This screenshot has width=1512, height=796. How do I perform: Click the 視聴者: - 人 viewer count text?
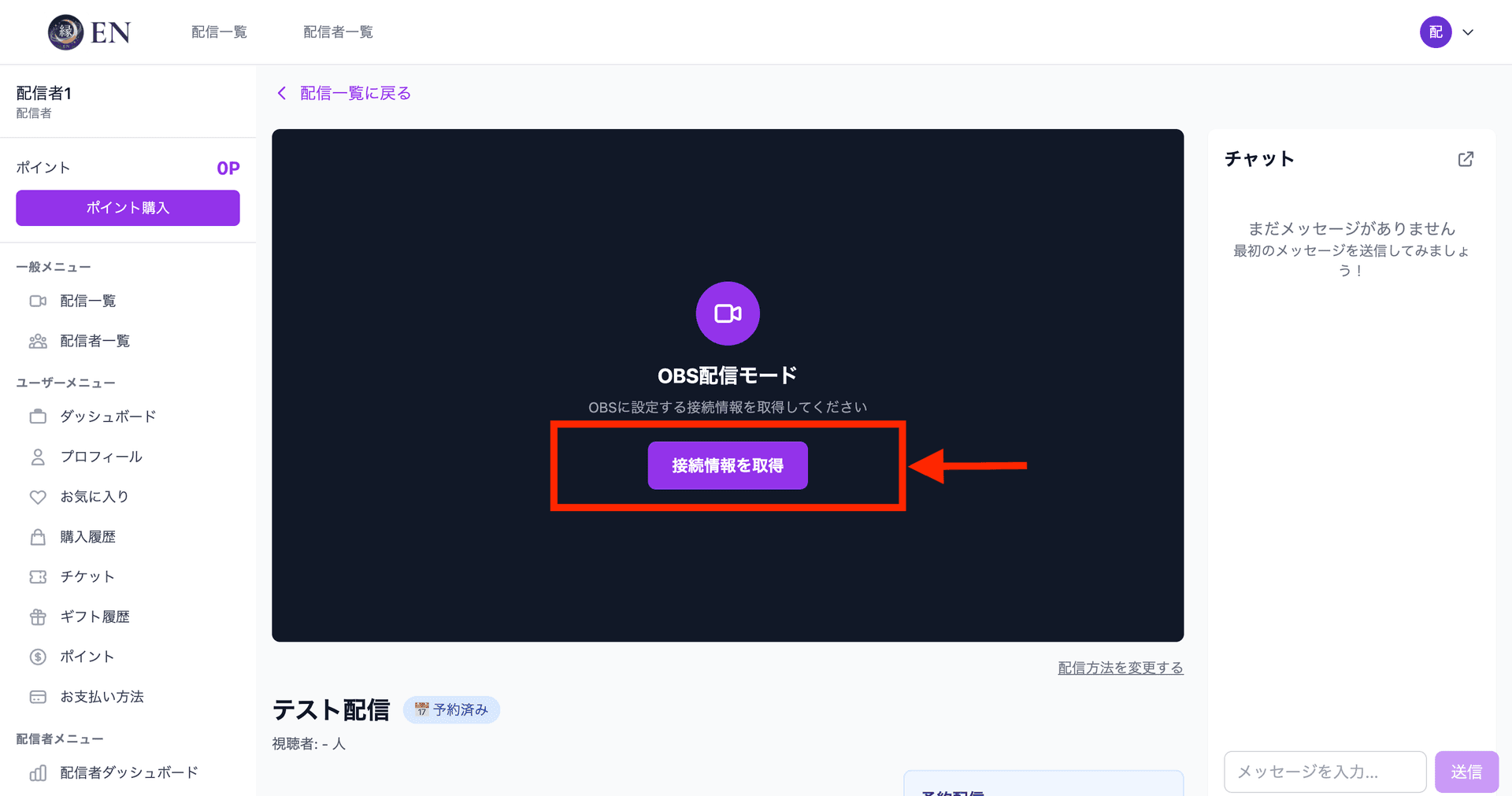pyautogui.click(x=309, y=744)
